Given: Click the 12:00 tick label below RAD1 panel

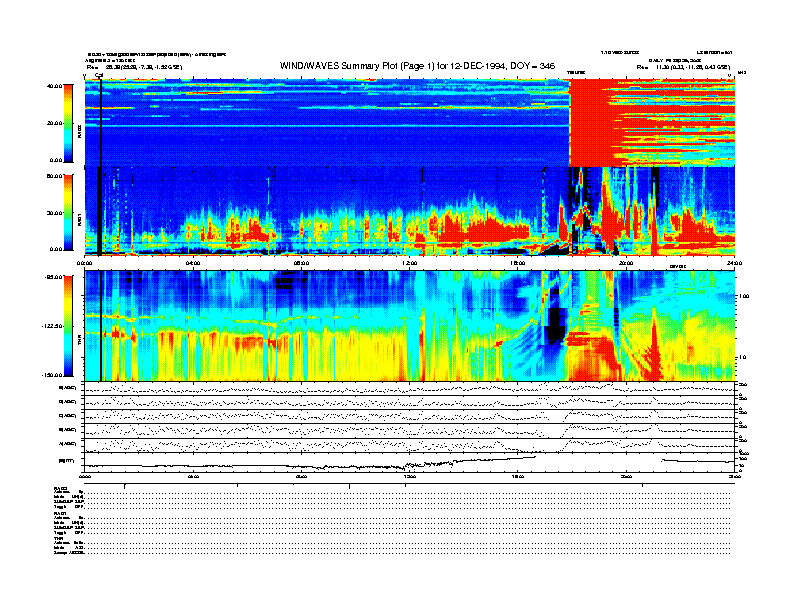Looking at the screenshot, I should (x=409, y=263).
